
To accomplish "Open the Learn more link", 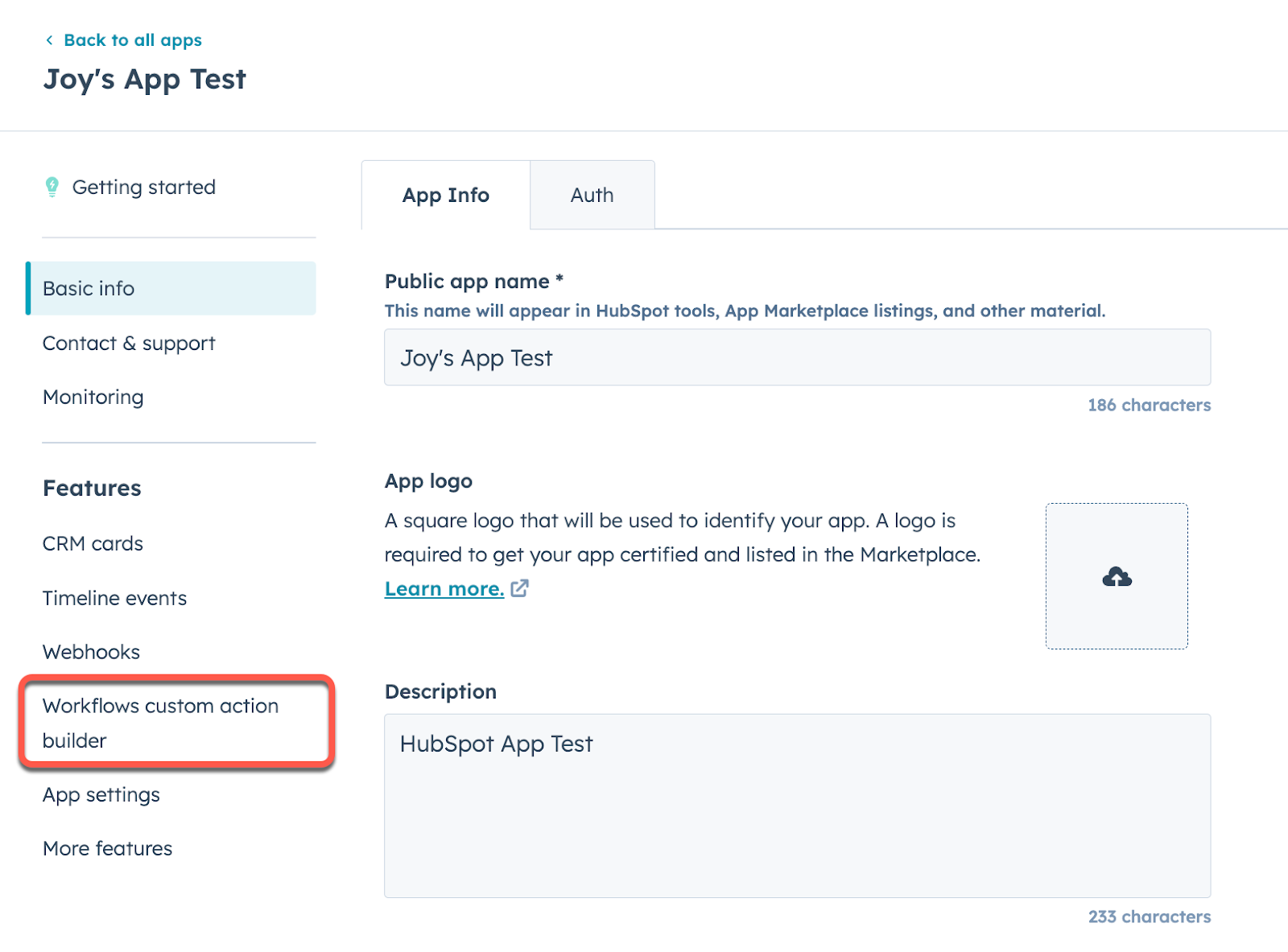I will point(444,589).
